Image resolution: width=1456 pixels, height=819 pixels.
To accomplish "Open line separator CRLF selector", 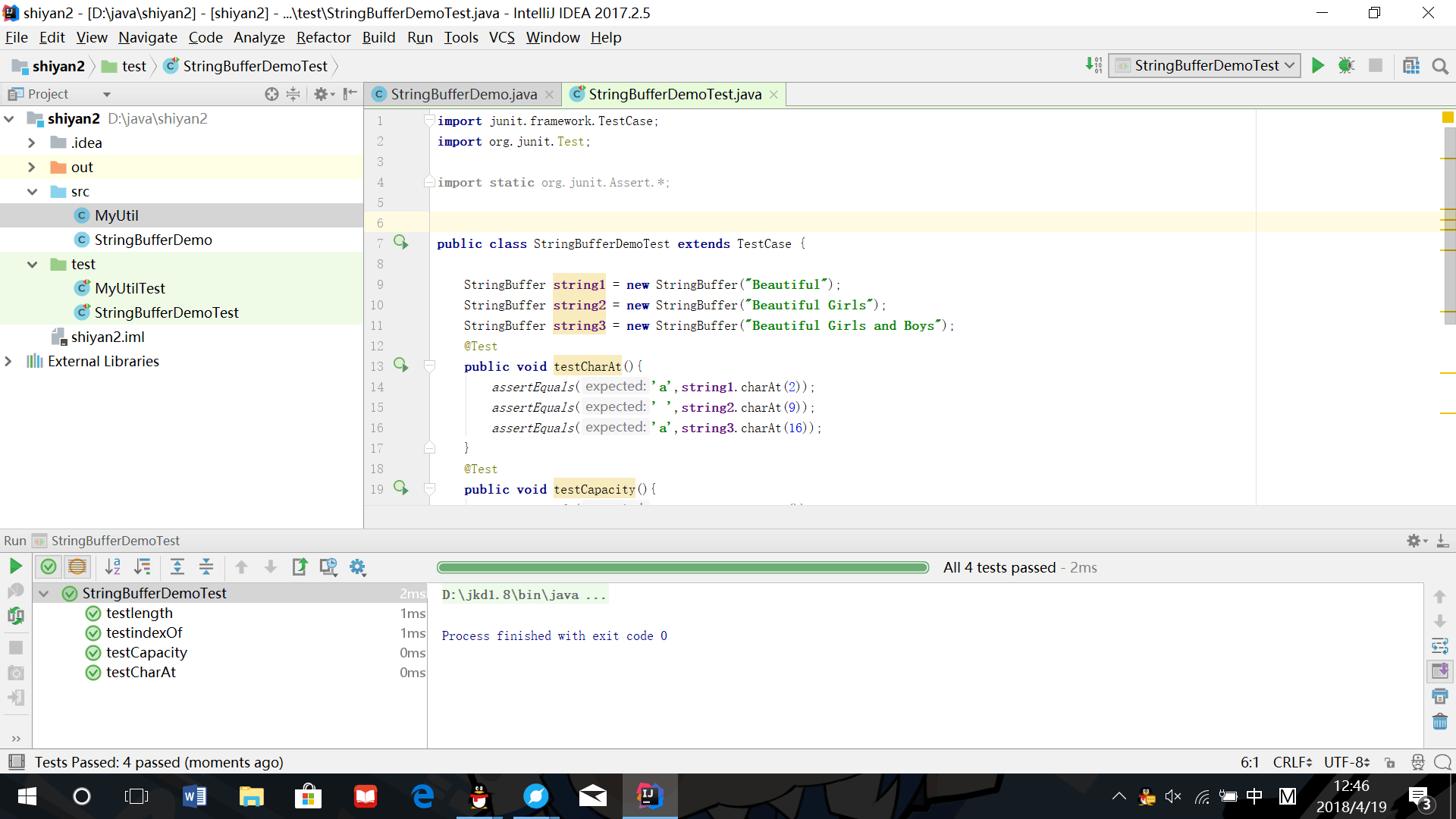I will coord(1292,762).
